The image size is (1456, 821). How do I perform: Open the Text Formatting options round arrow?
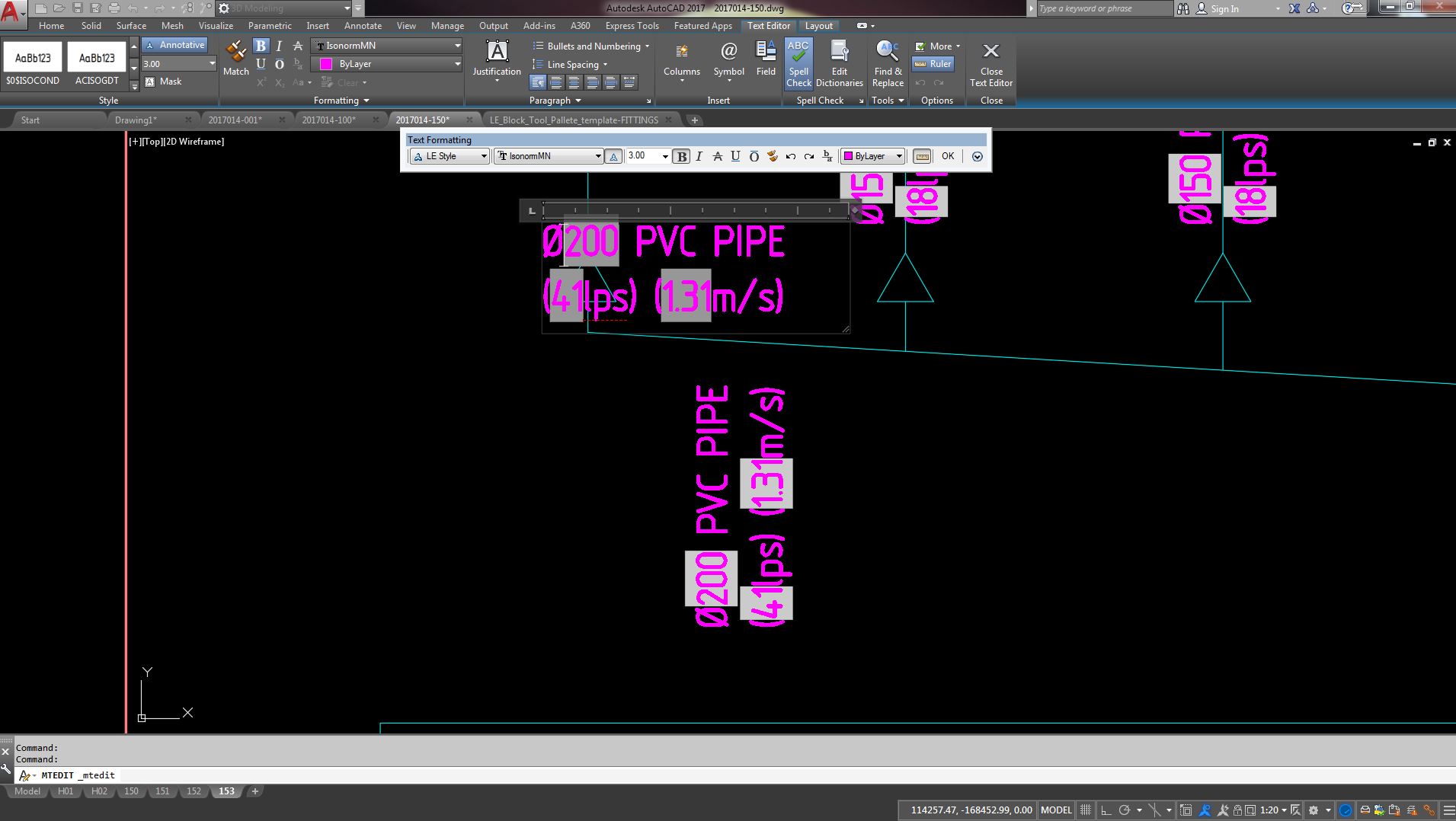(977, 156)
